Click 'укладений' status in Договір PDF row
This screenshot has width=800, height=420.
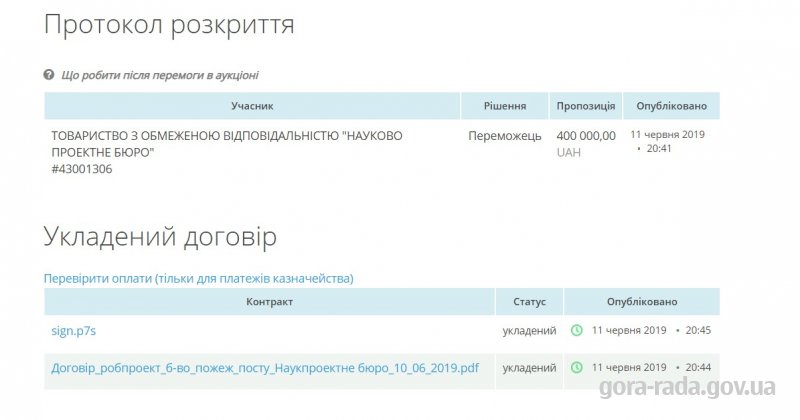pos(529,368)
